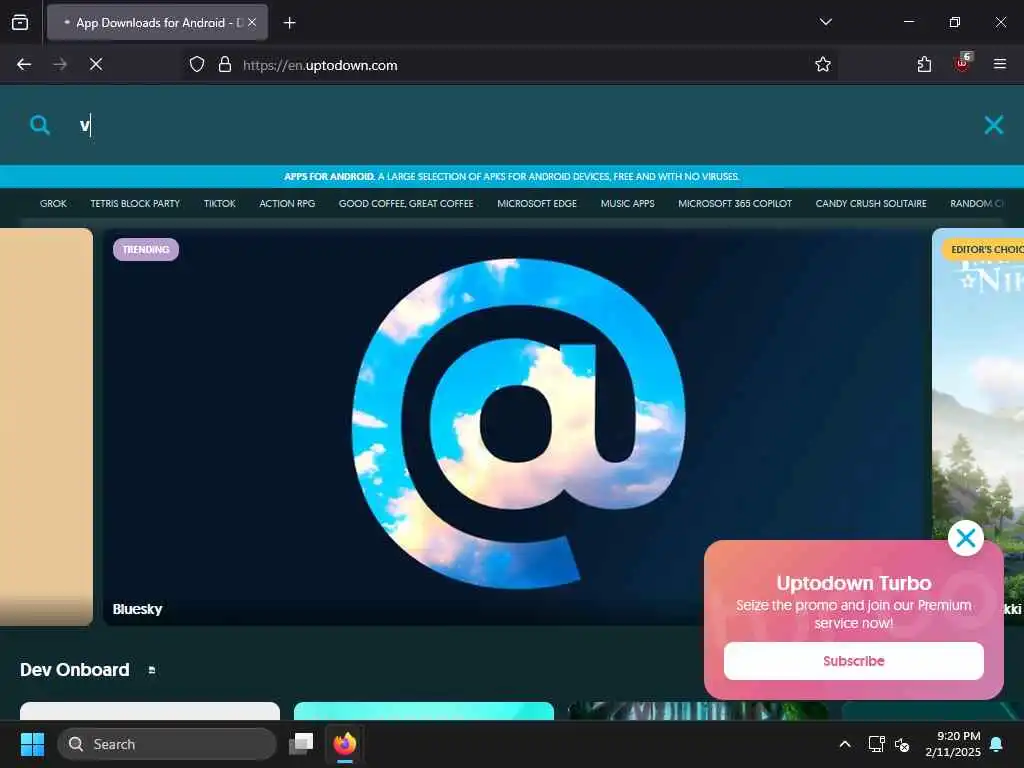This screenshot has height=768, width=1024.
Task: Focus the Uptodown search text field
Action: tap(522, 125)
